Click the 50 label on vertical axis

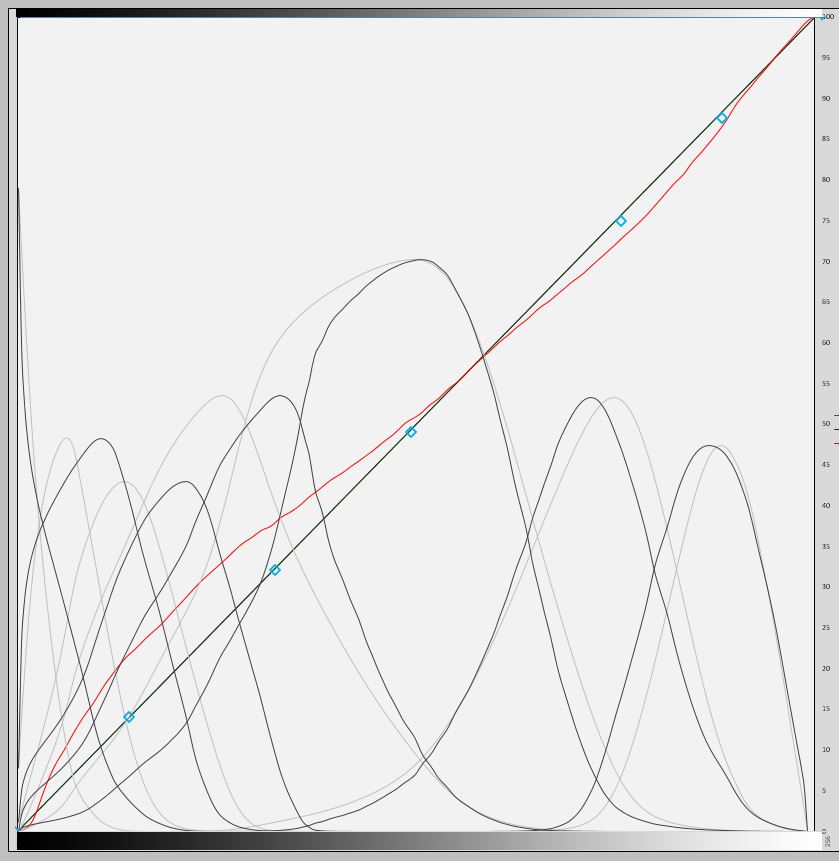pyautogui.click(x=826, y=424)
